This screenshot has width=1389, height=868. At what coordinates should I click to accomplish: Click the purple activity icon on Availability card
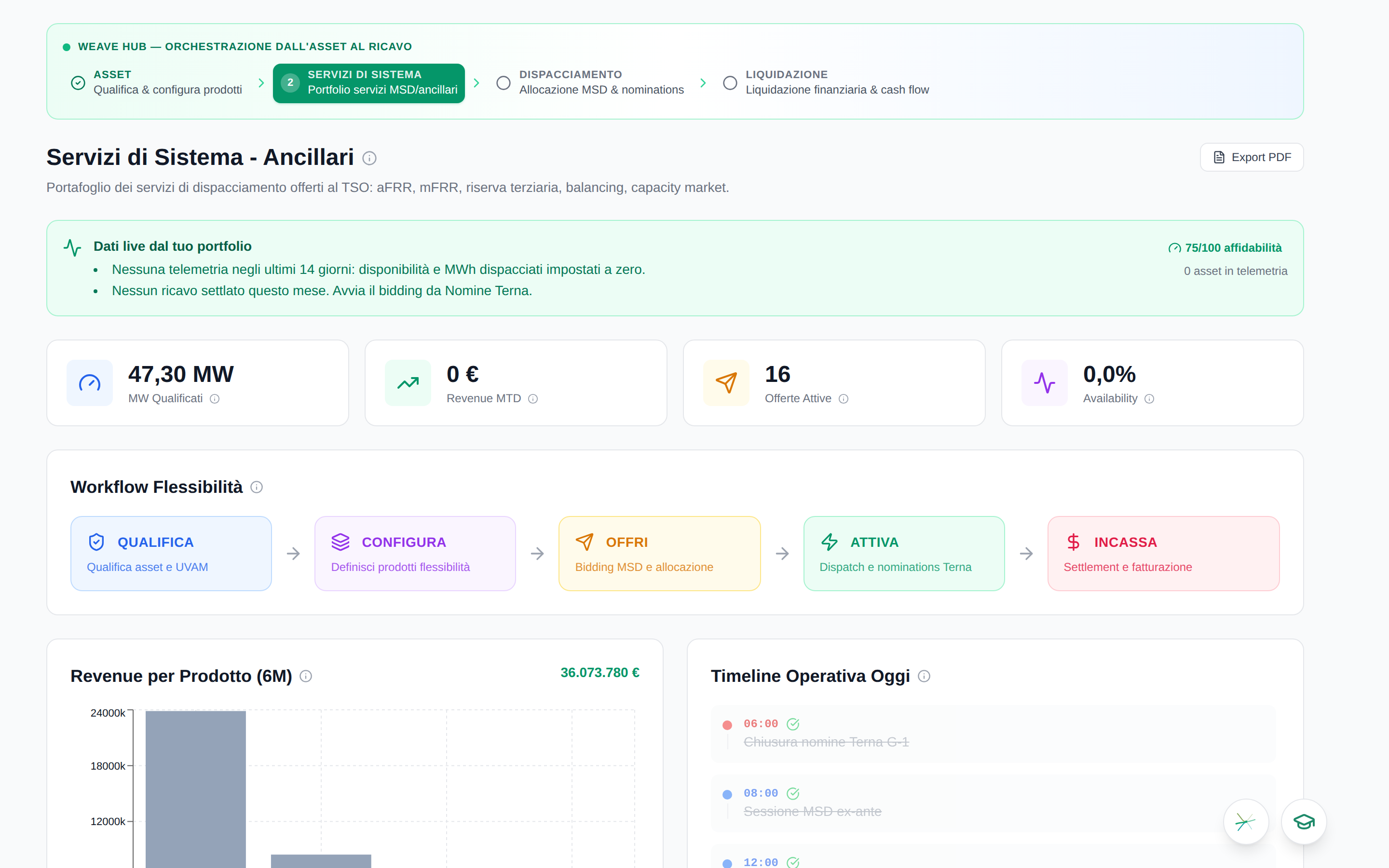(1044, 383)
